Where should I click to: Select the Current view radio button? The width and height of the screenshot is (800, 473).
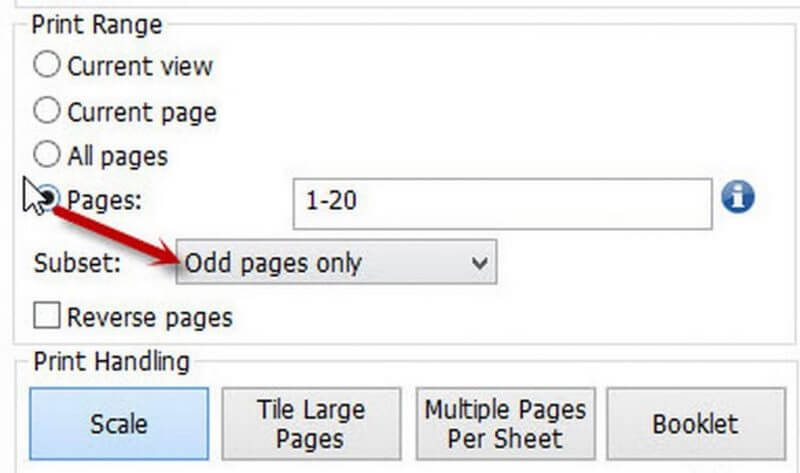48,66
